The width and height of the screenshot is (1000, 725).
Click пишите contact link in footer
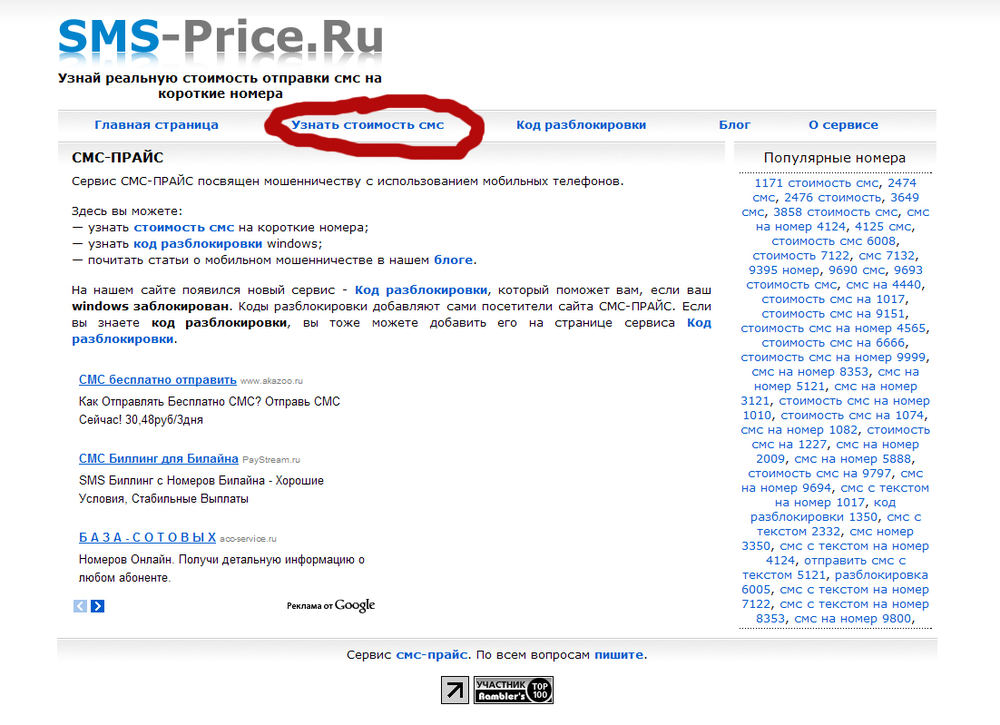[619, 655]
